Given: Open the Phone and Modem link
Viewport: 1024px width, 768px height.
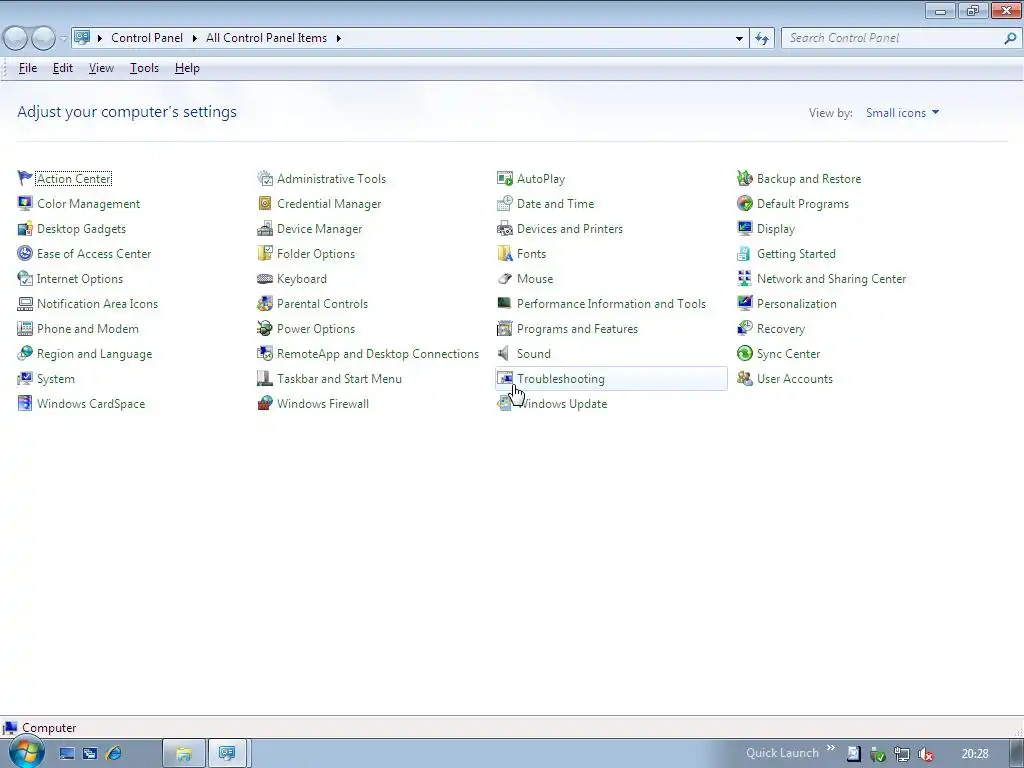Looking at the screenshot, I should click(88, 328).
